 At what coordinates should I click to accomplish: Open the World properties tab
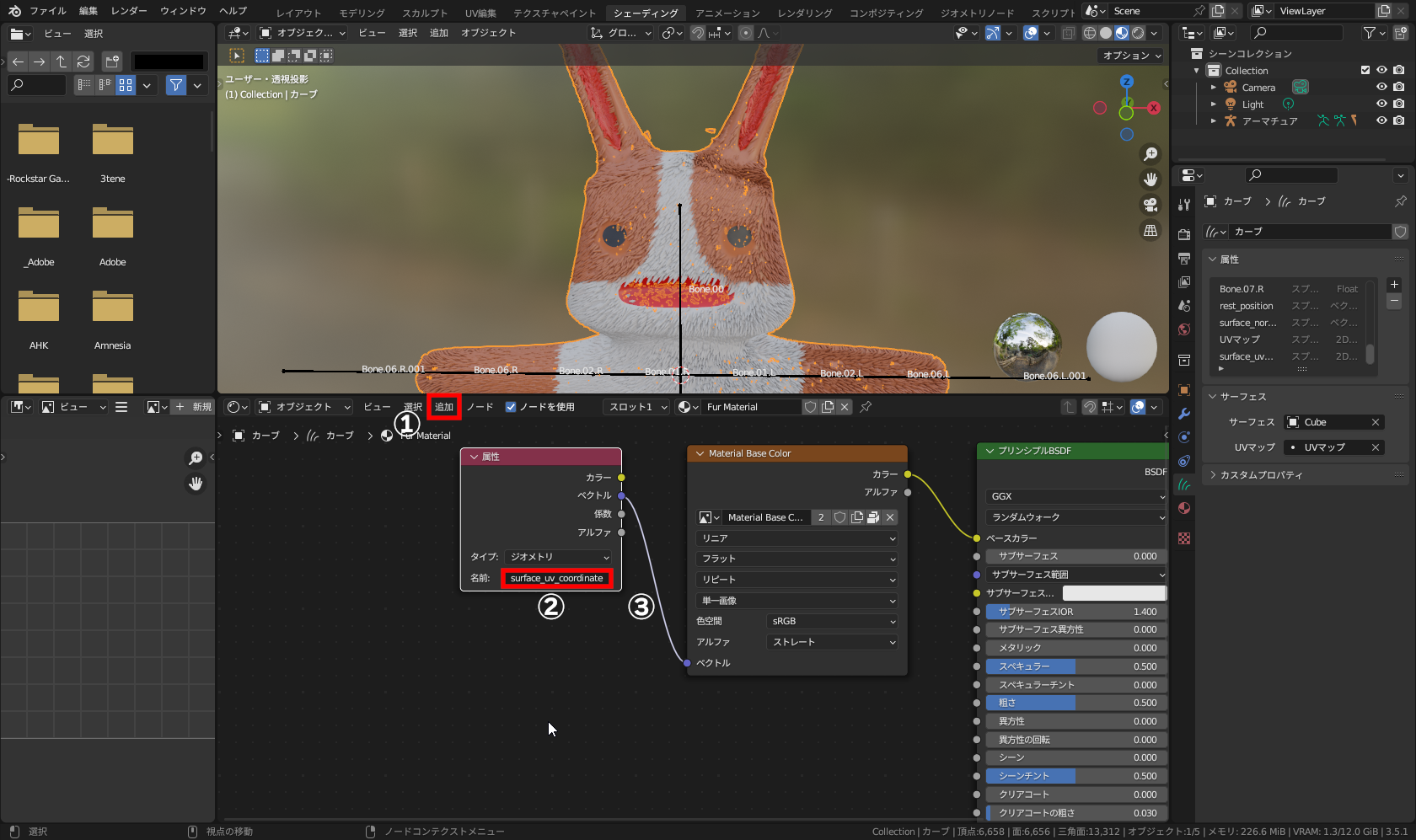1184,329
